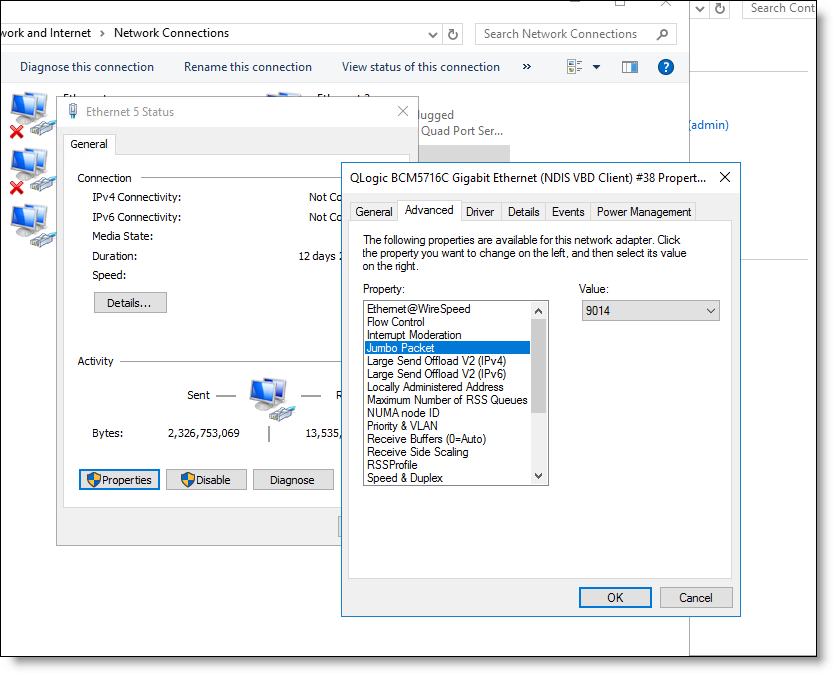Click the (admin) link in background window

pyautogui.click(x=709, y=125)
